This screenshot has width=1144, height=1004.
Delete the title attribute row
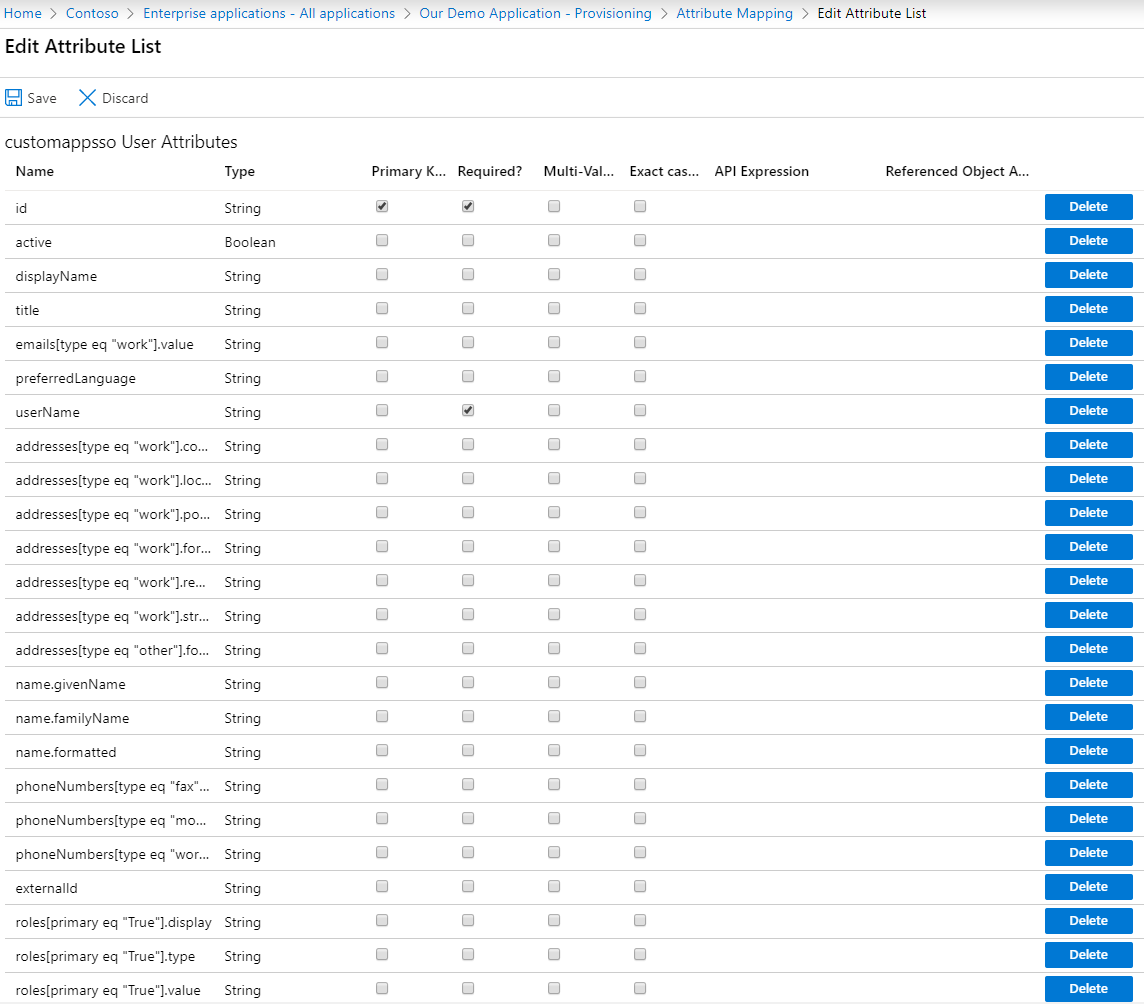coord(1088,309)
